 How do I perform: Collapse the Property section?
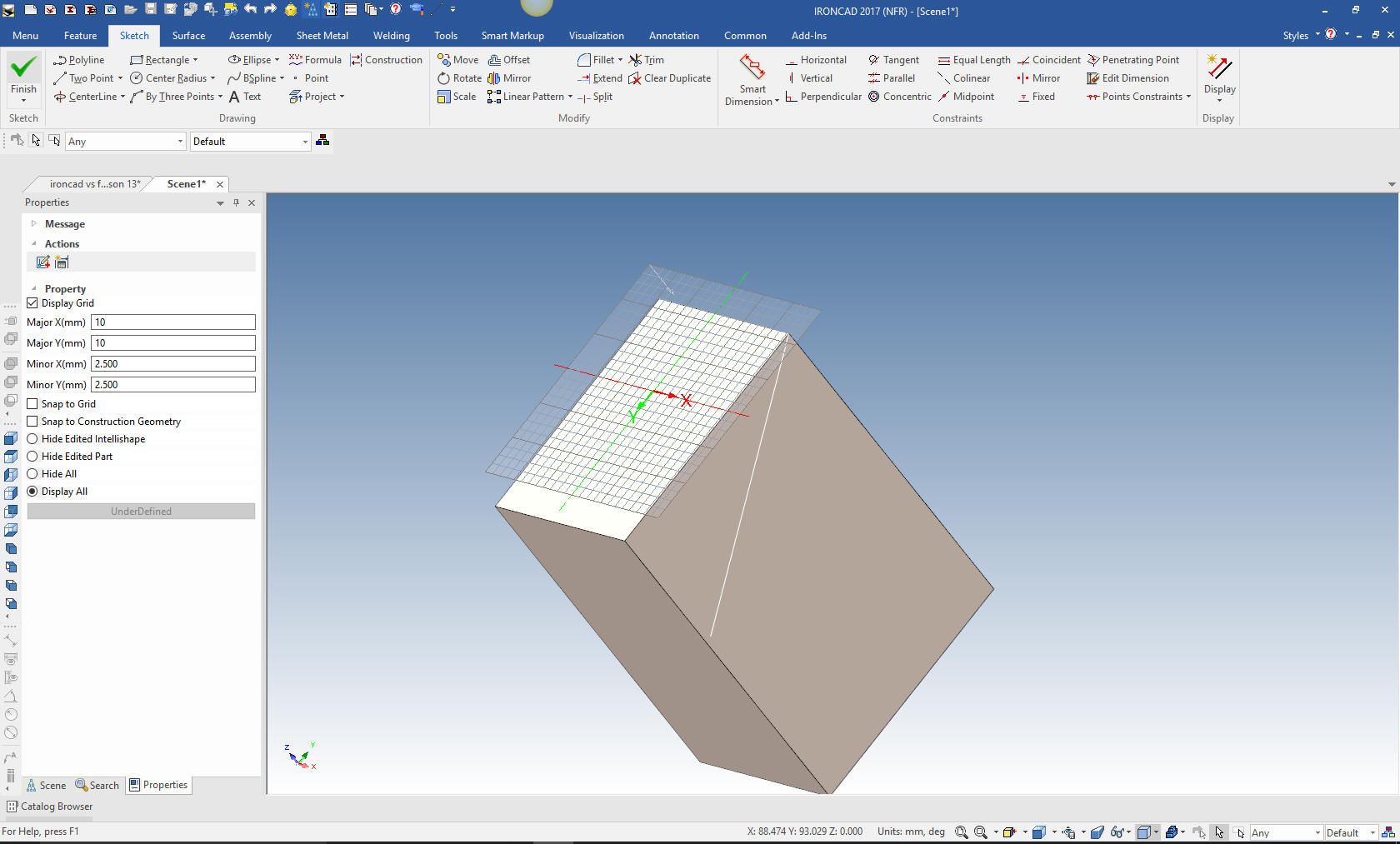pos(34,289)
